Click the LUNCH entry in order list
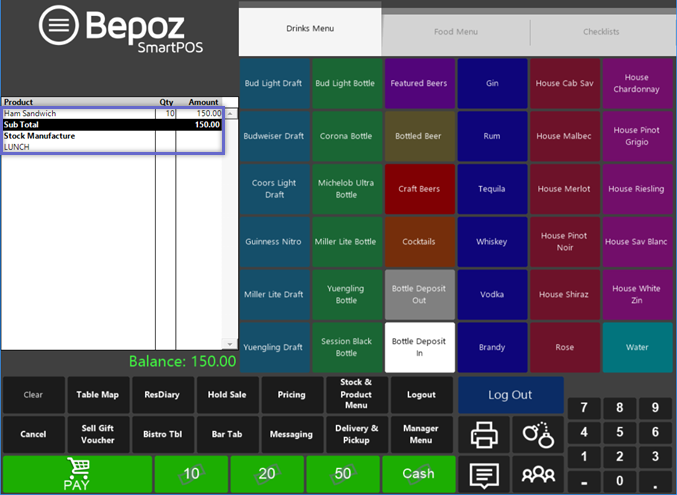 [x=112, y=147]
